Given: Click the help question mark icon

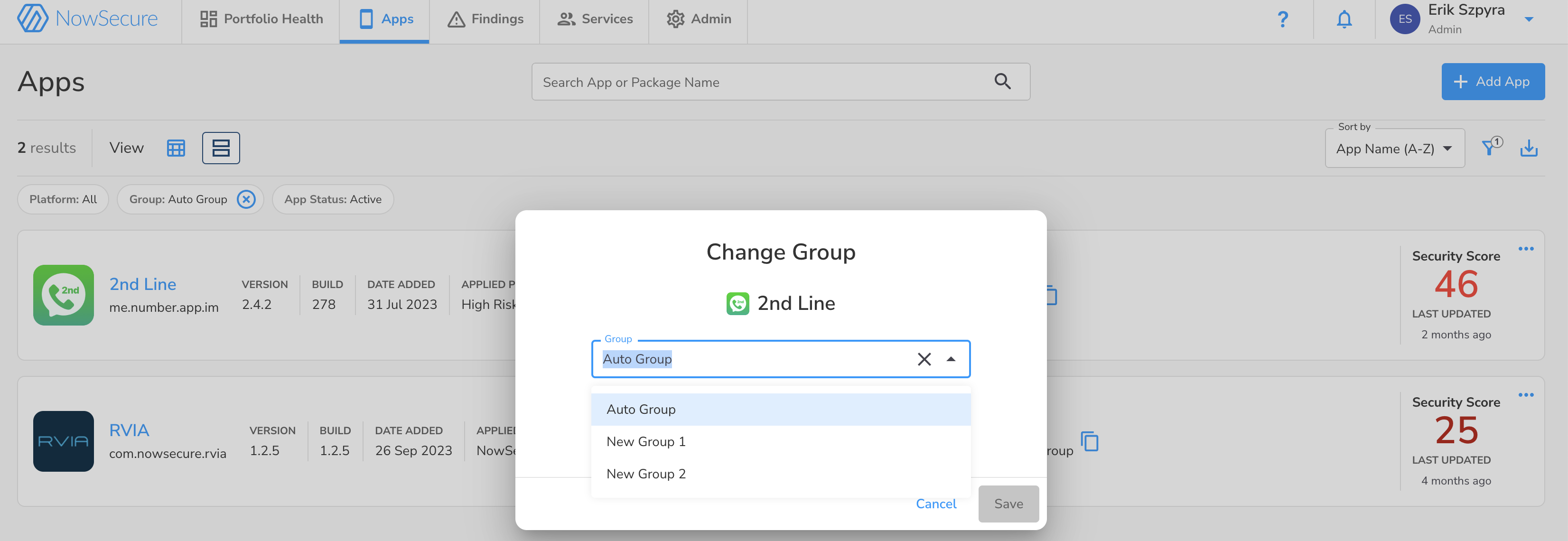Looking at the screenshot, I should 1282,19.
